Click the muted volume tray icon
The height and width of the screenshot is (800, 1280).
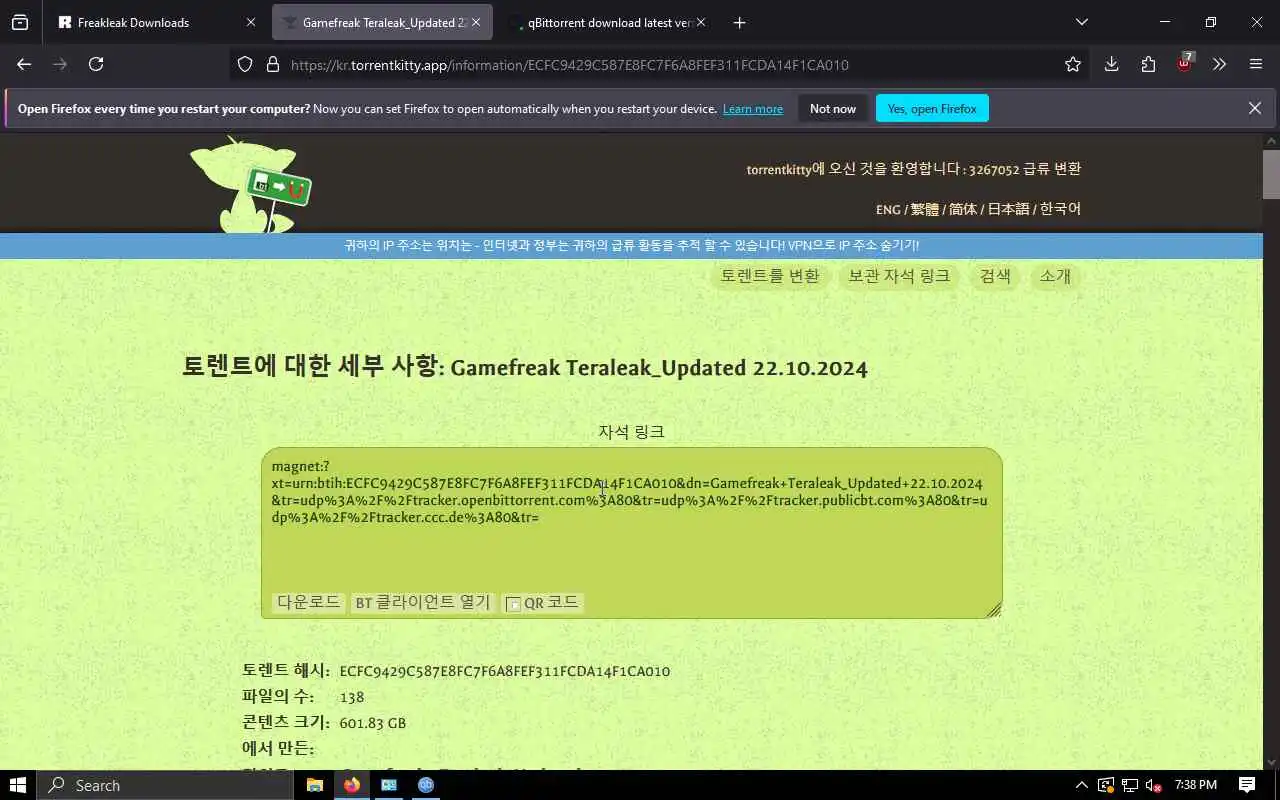tap(1154, 785)
